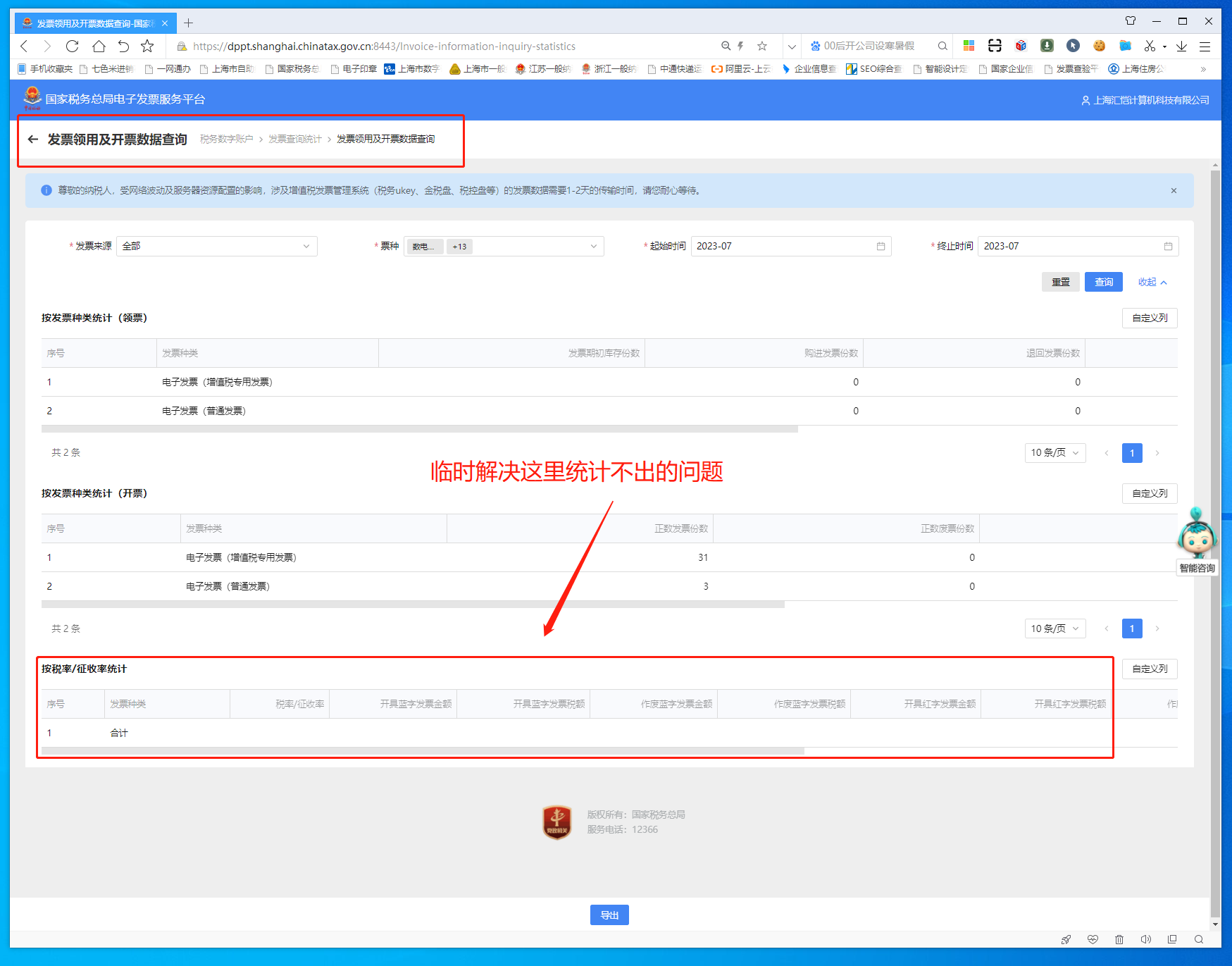Open 10 条/页 selector in 领票 table
Viewport: 1232px width, 966px height.
1054,453
